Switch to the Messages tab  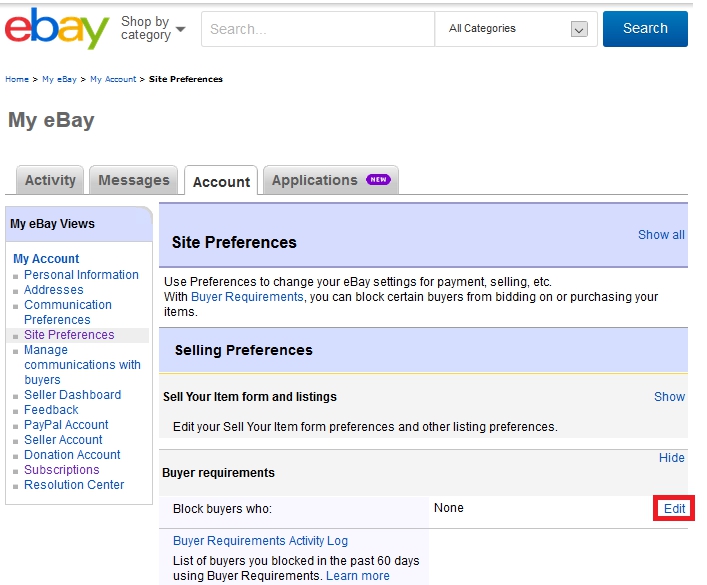click(x=134, y=180)
